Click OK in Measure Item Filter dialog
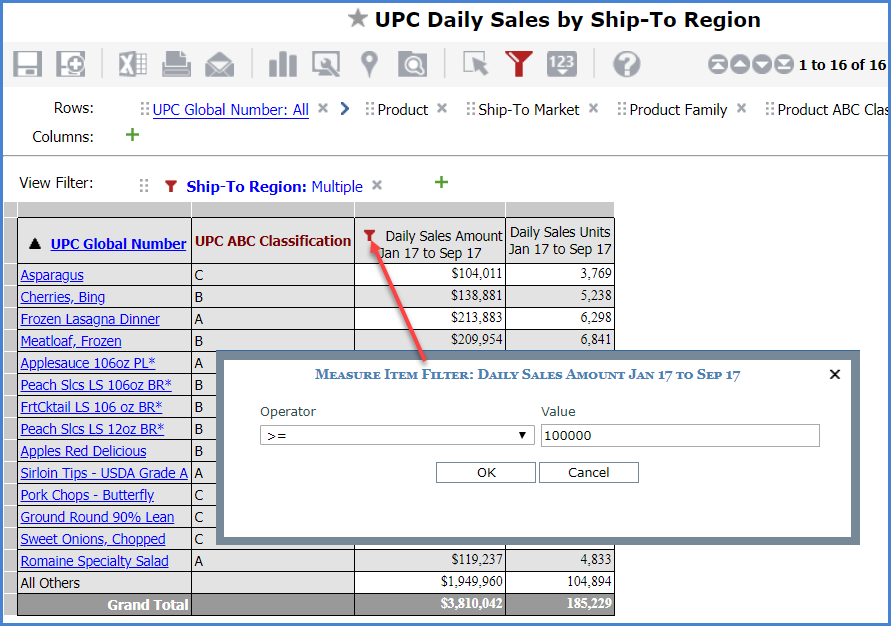891x626 pixels. coord(486,472)
